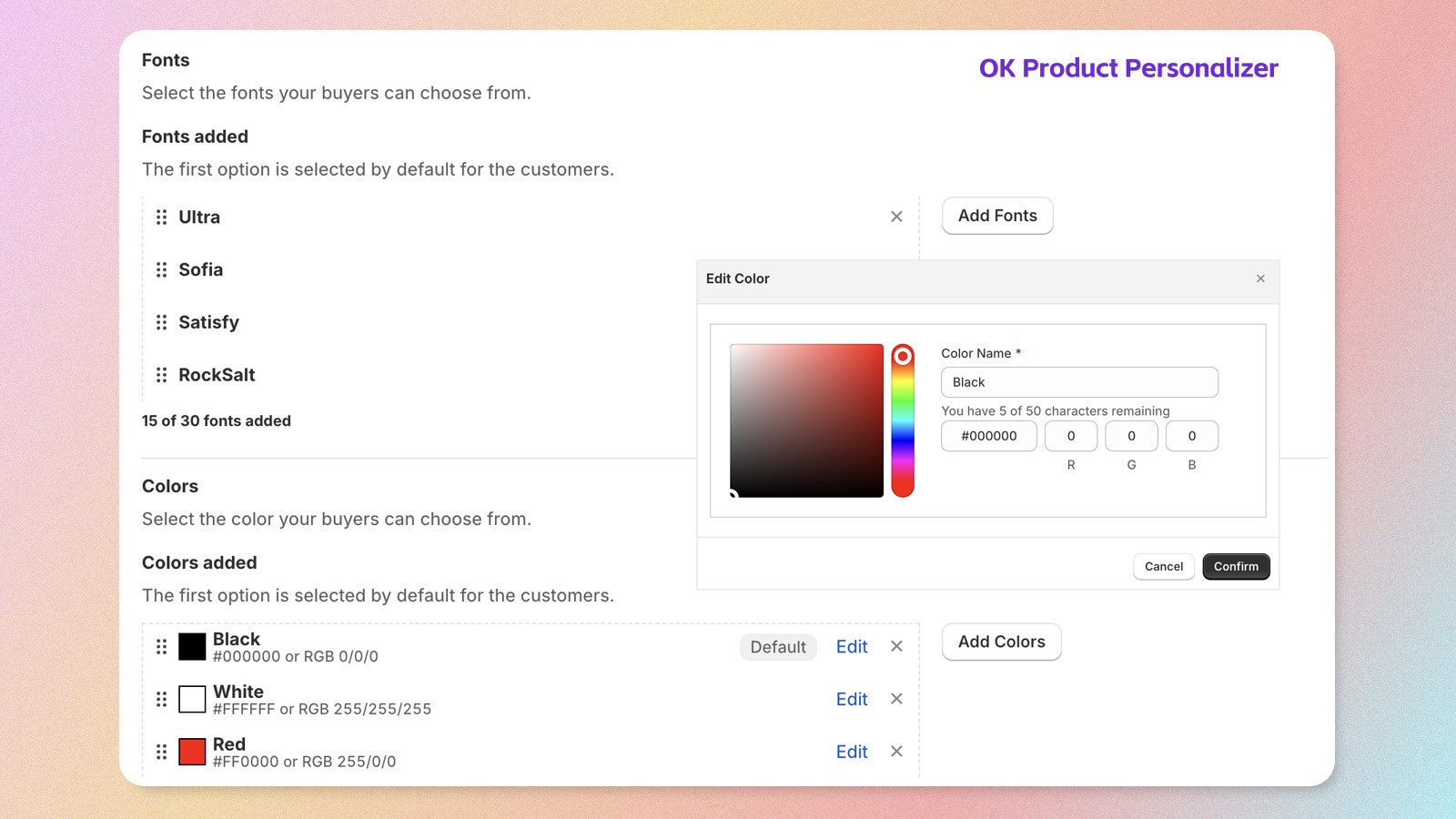
Task: Remove the White color with its X icon
Action: coord(896,699)
